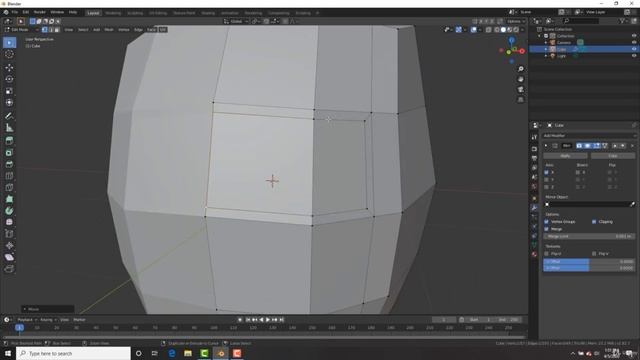Screen dimensions: 640x360
Task: Open the Vertex menu in viewport header
Action: [124, 30]
